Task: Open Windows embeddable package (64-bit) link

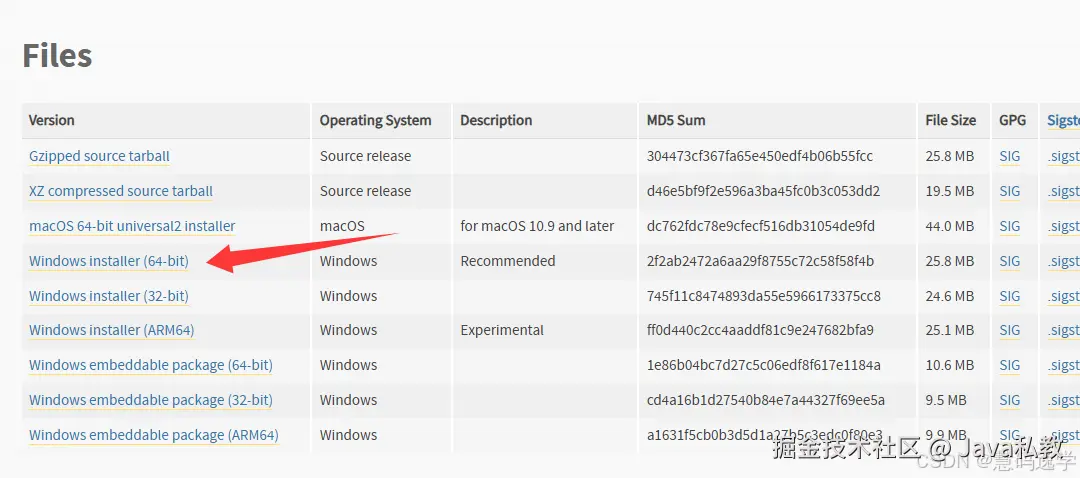Action: (151, 365)
